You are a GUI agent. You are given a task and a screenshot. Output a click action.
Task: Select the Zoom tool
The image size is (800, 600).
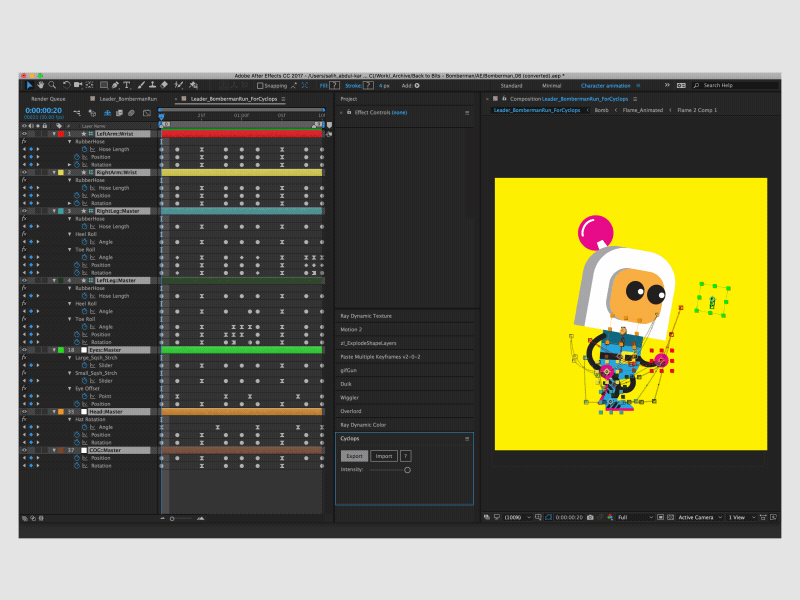(50, 84)
